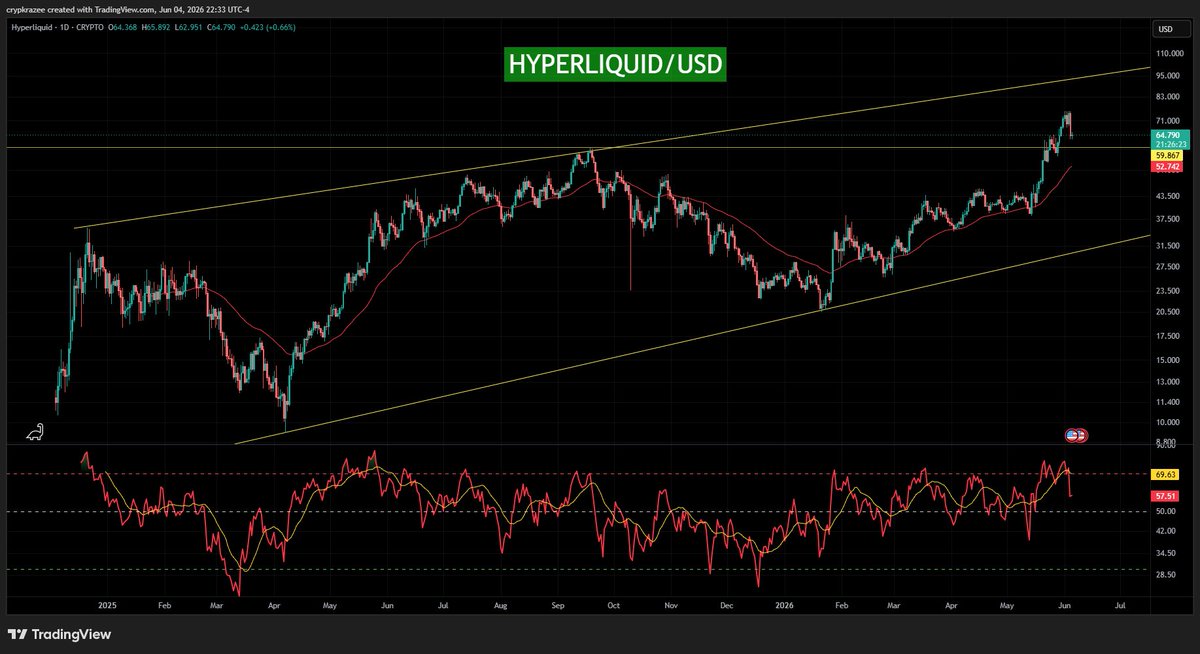Image resolution: width=1200 pixels, height=654 pixels.
Task: Click the 28.50 RSI axis label
Action: click(1166, 576)
